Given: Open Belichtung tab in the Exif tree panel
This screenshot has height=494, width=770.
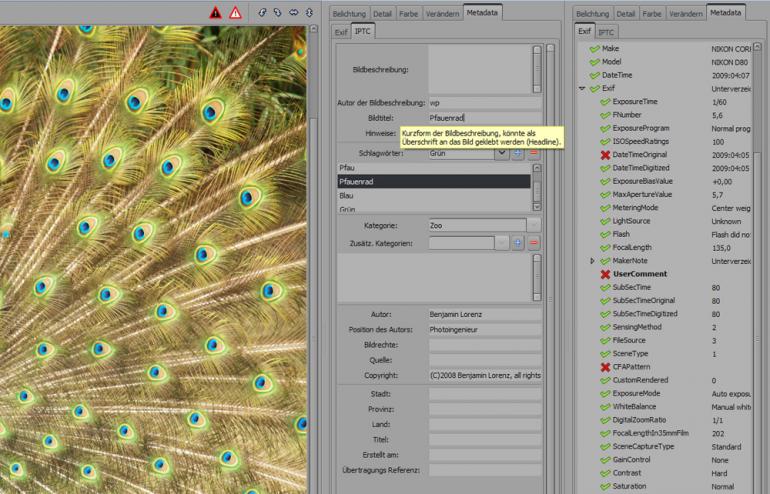Looking at the screenshot, I should coord(592,14).
